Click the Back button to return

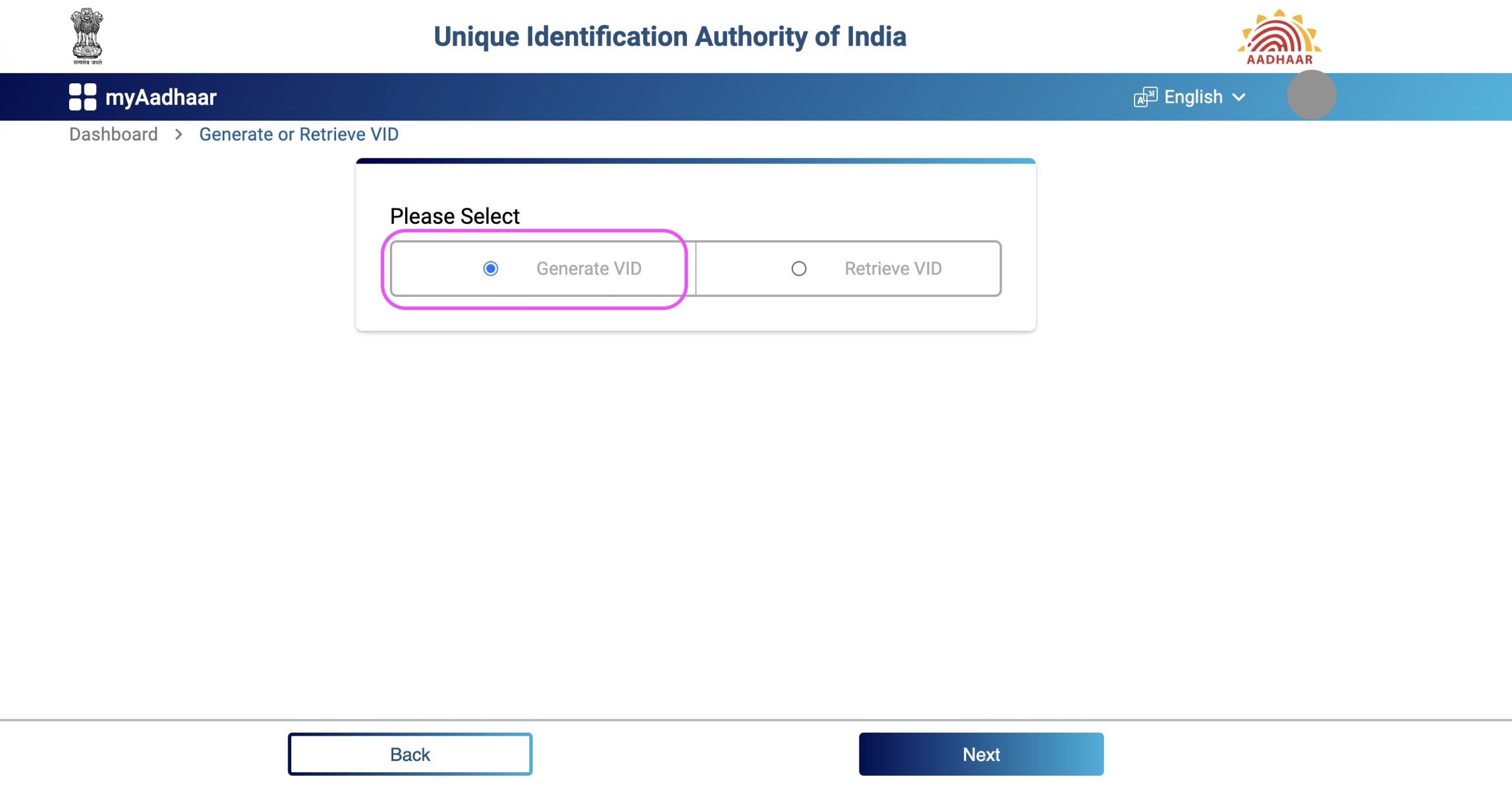[x=409, y=755]
